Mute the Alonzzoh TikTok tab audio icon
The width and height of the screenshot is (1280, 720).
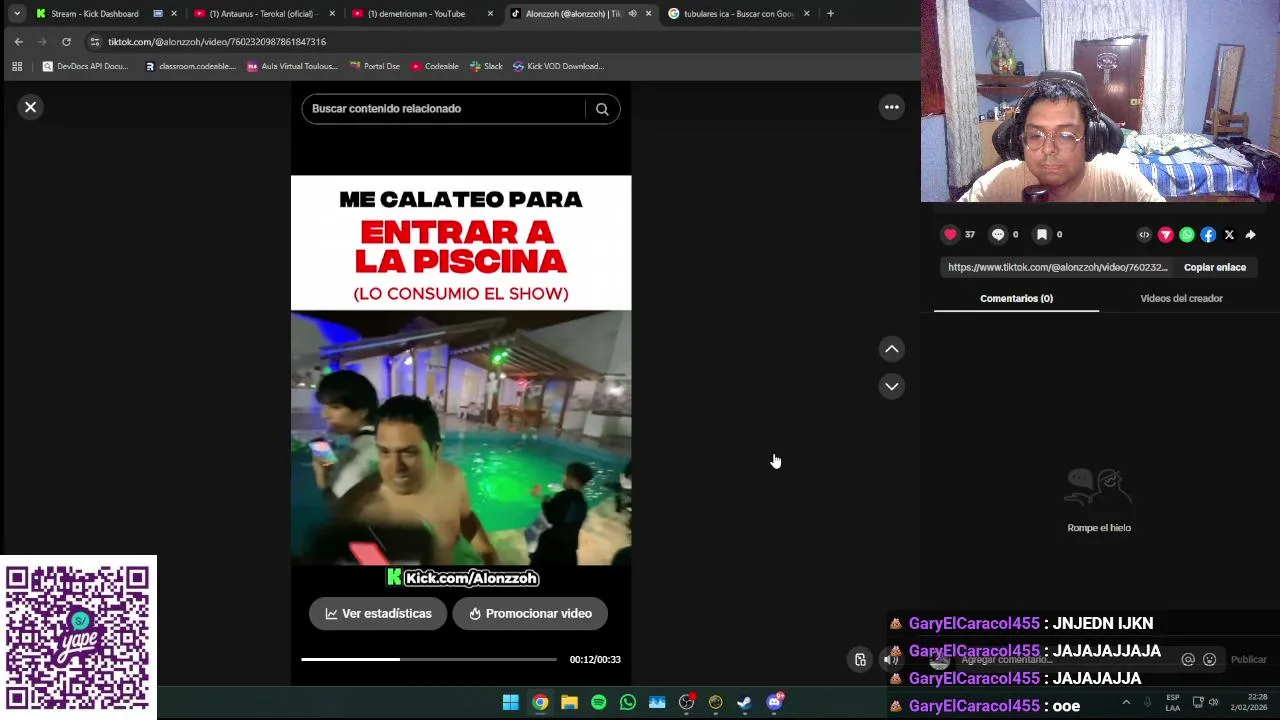coord(632,14)
